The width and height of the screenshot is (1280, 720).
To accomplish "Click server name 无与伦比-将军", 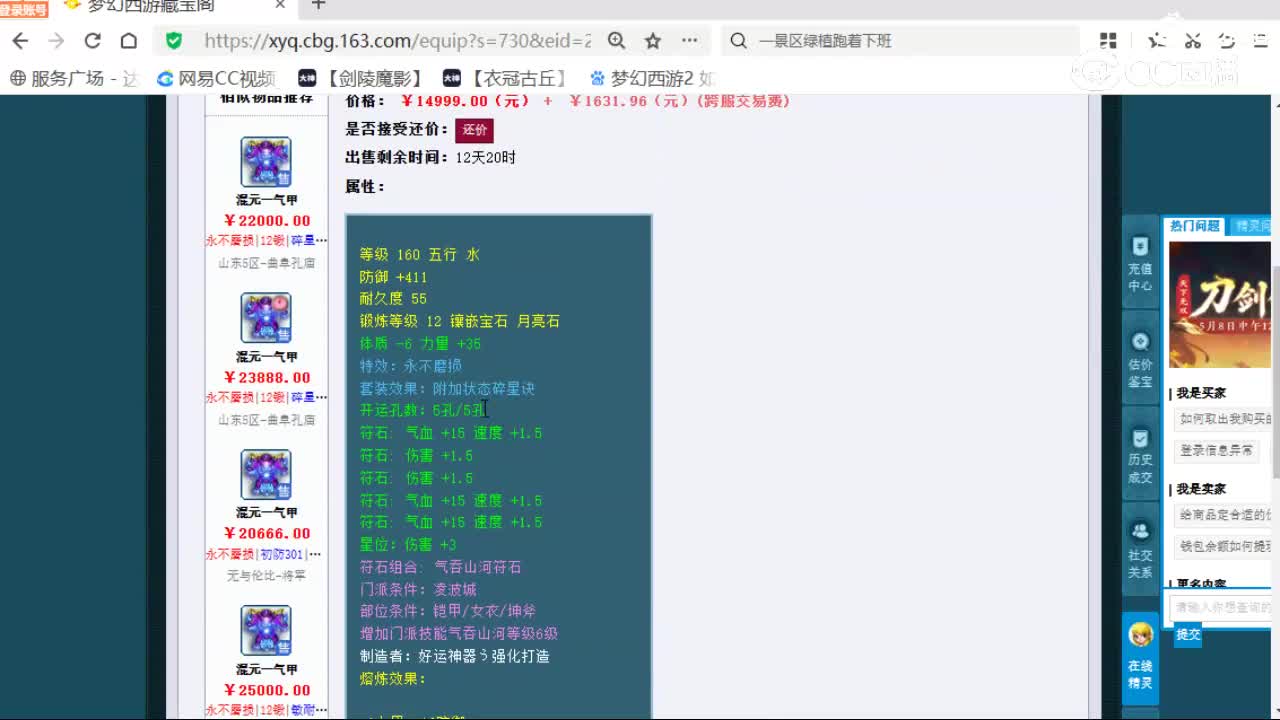I will 267,576.
